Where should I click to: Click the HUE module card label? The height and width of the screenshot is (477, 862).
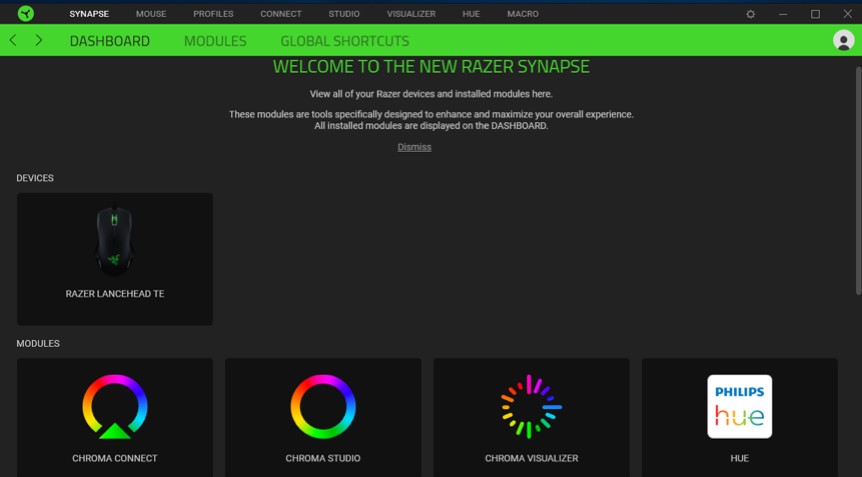(x=740, y=458)
